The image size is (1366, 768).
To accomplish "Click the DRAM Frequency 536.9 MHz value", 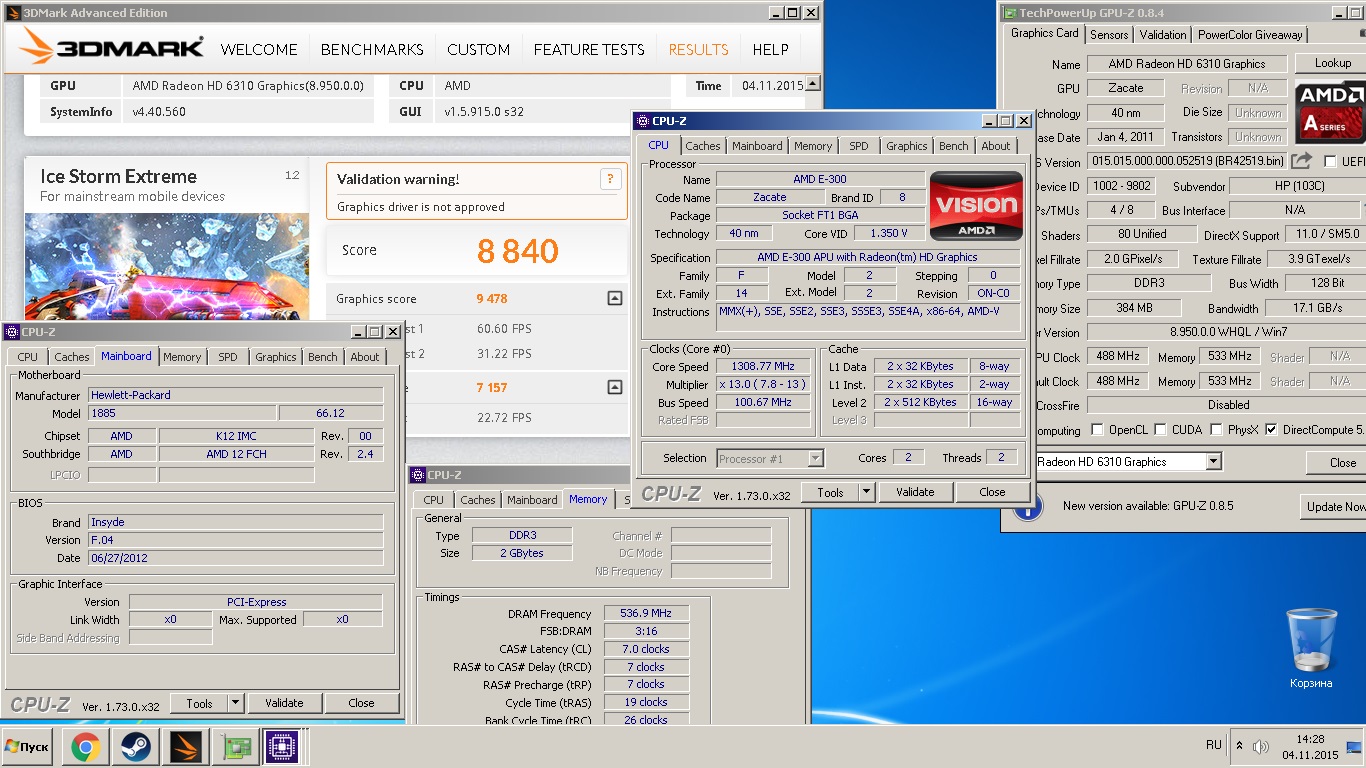I will (x=645, y=613).
